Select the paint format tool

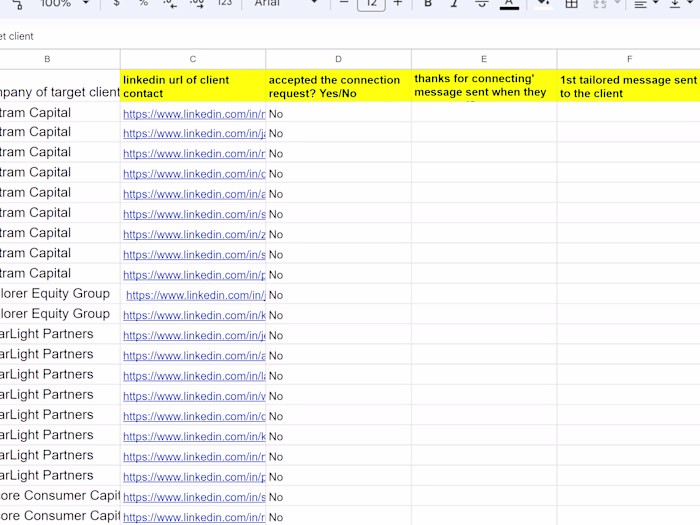pos(17,4)
